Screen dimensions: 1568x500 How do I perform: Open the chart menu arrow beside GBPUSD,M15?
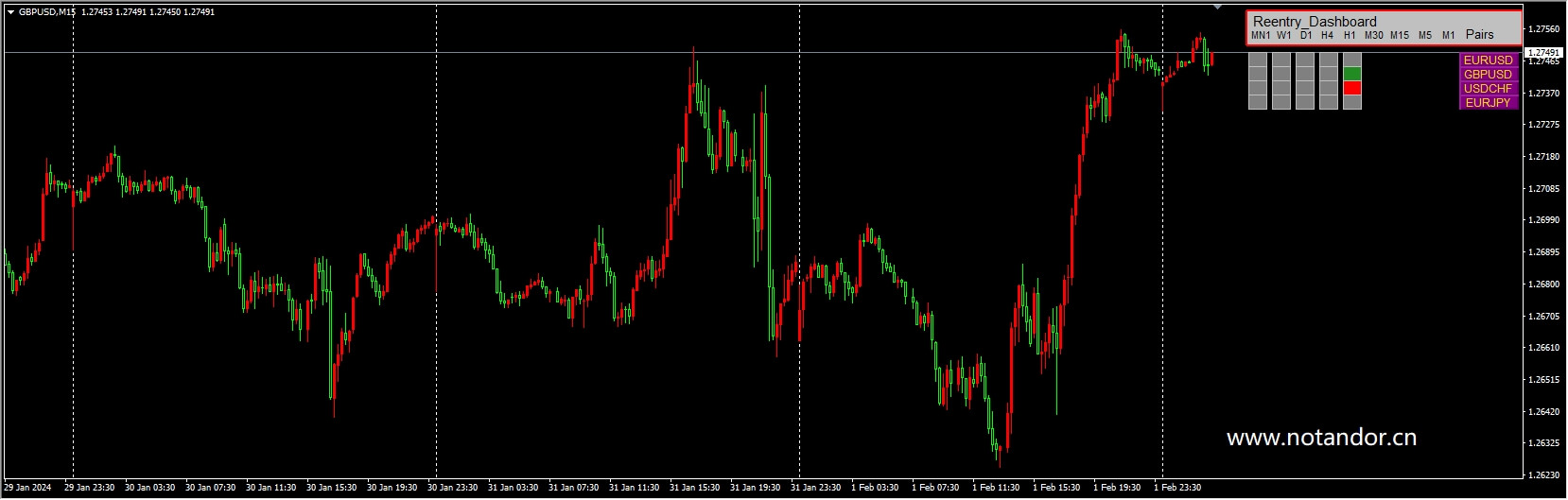pyautogui.click(x=10, y=12)
